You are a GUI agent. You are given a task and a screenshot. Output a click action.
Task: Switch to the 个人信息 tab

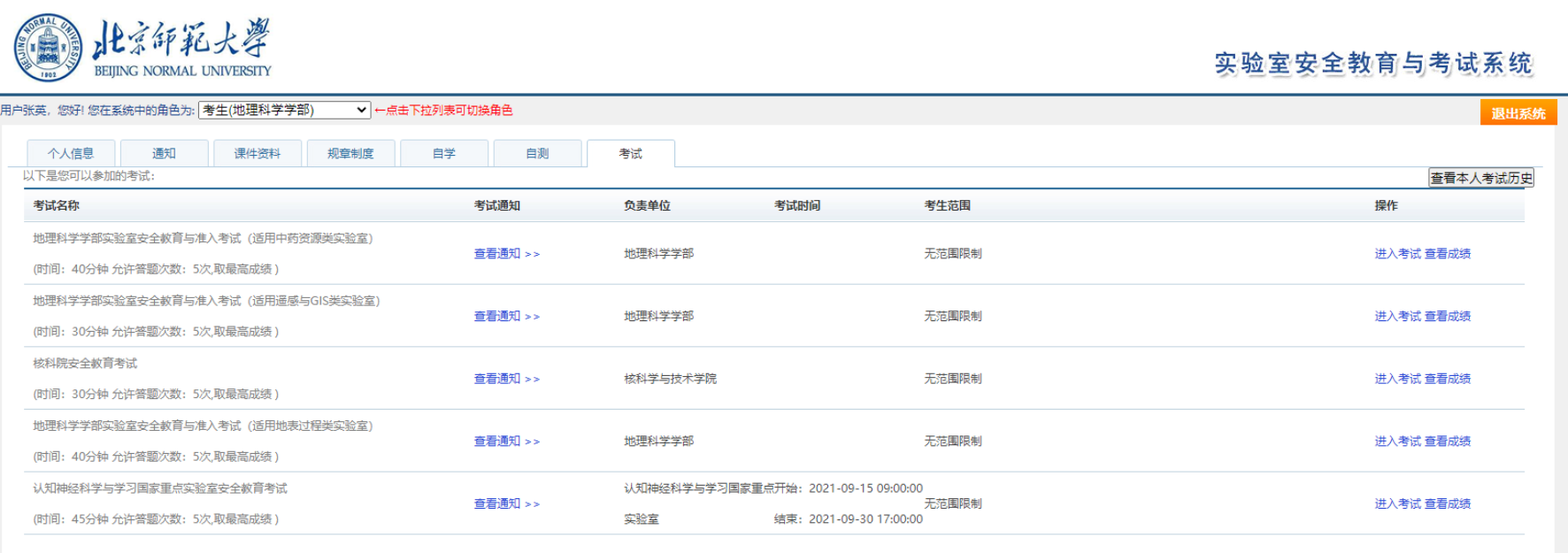coord(71,153)
